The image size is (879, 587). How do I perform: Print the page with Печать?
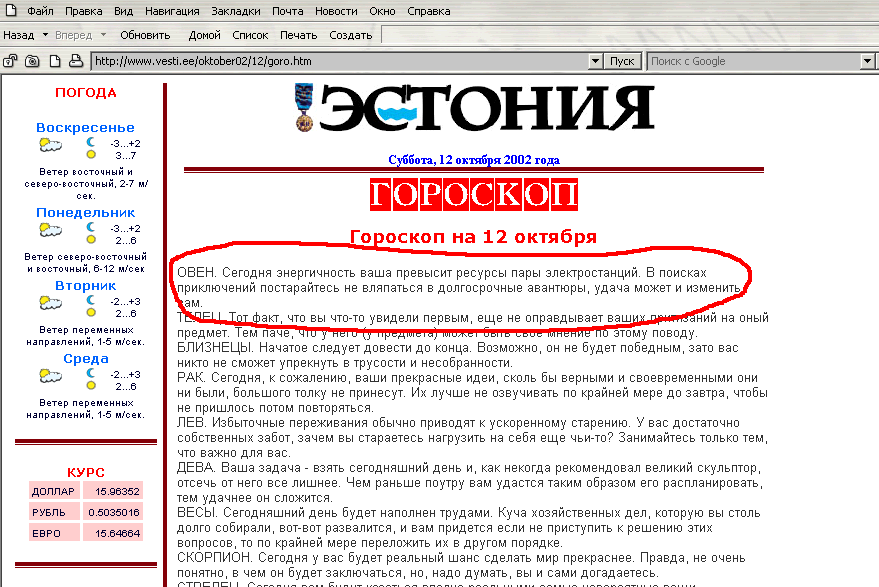pos(299,35)
